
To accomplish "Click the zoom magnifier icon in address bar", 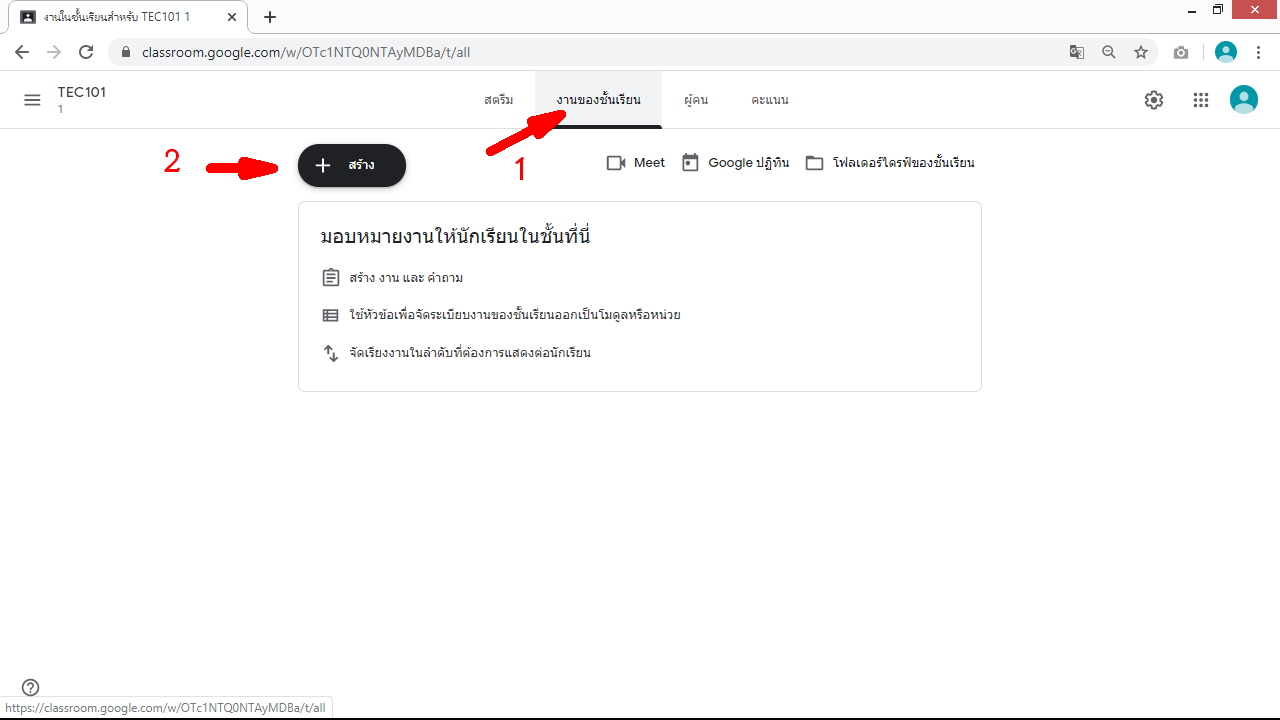I will tap(1109, 52).
